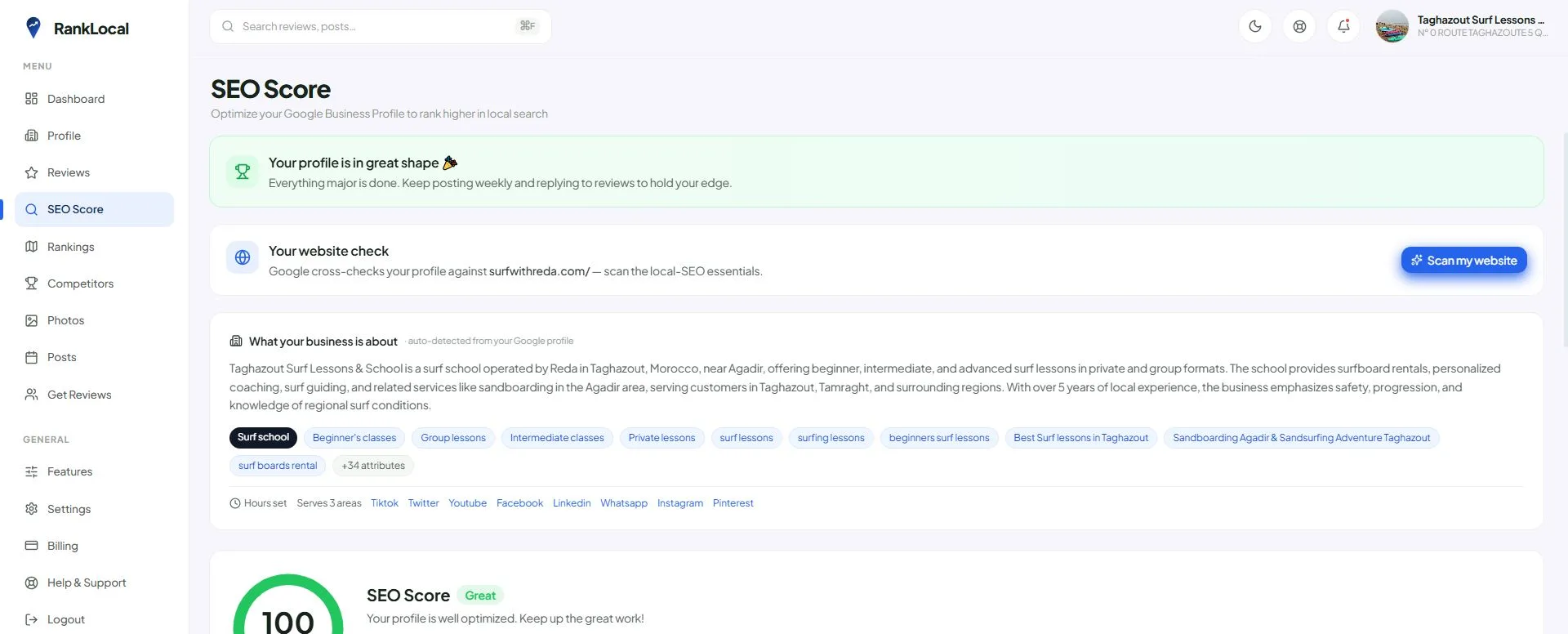Click the Surf school category chip
This screenshot has height=634, width=1568.
coord(263,438)
